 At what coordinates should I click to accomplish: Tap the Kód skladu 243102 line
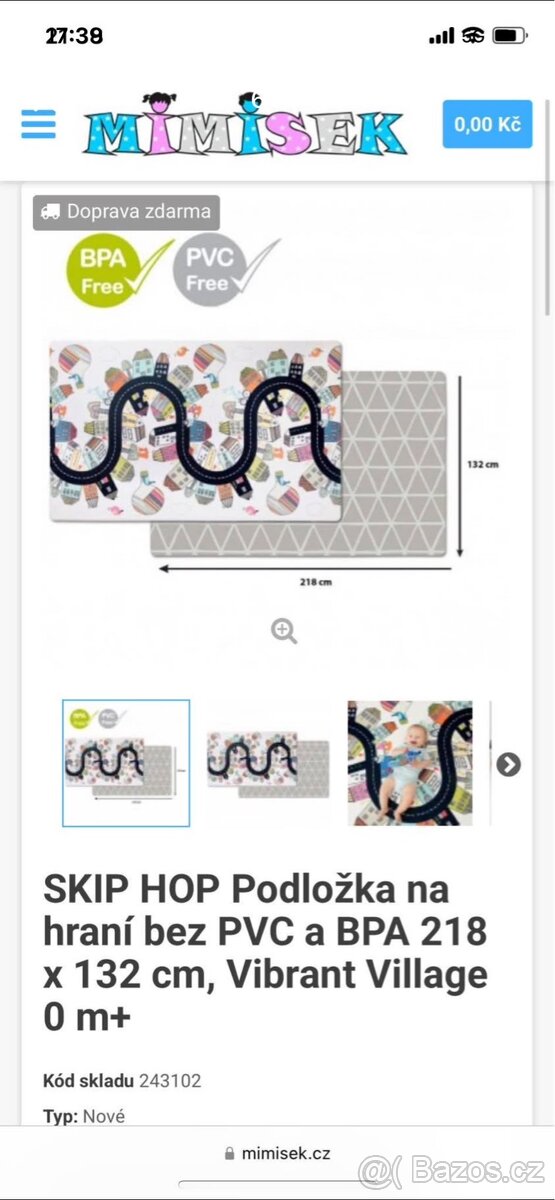(122, 1080)
